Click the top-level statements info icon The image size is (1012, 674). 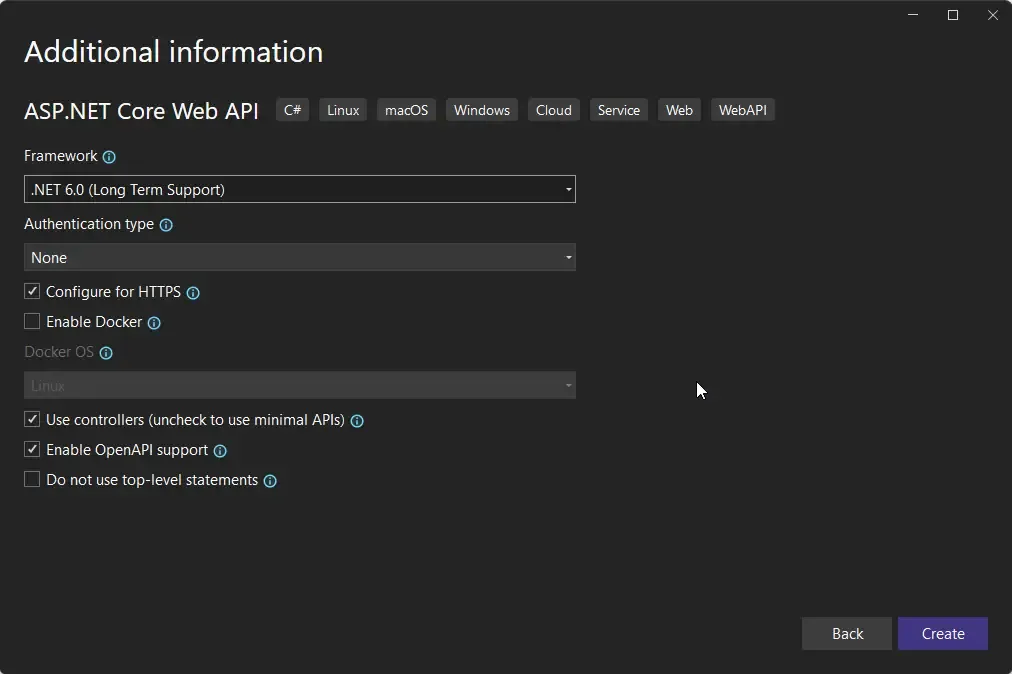coord(269,481)
